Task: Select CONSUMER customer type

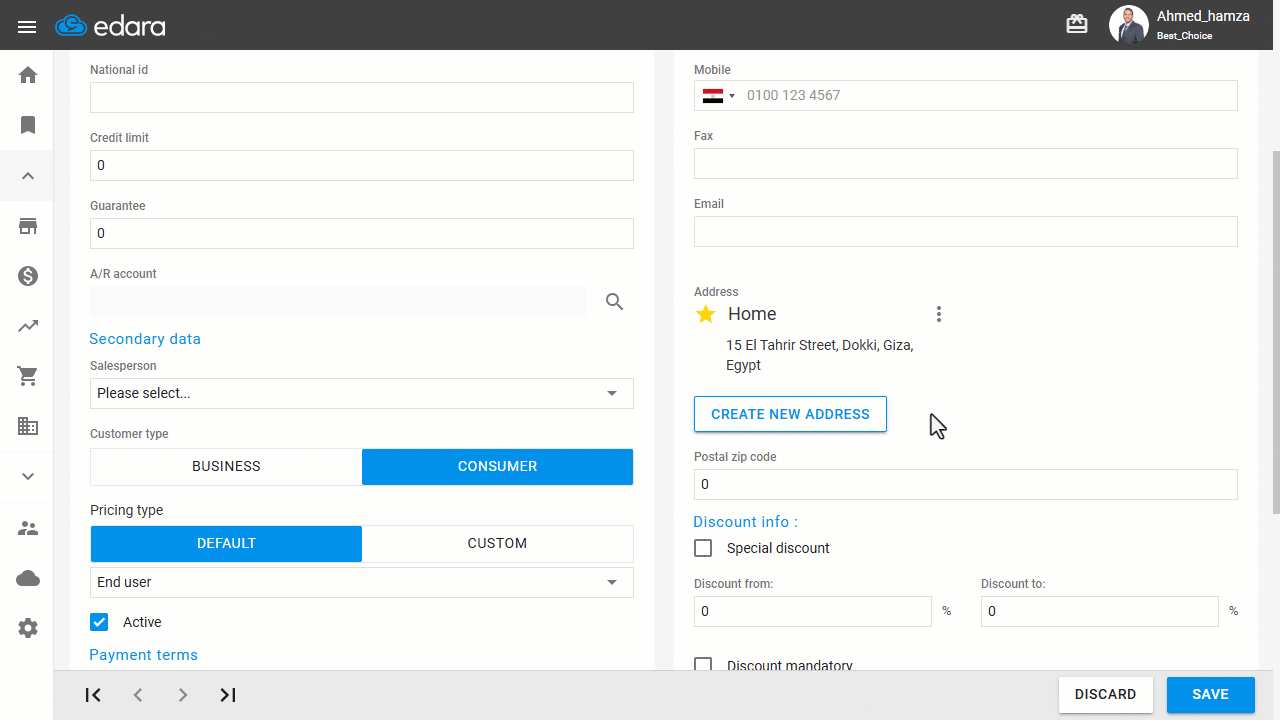Action: tap(497, 467)
